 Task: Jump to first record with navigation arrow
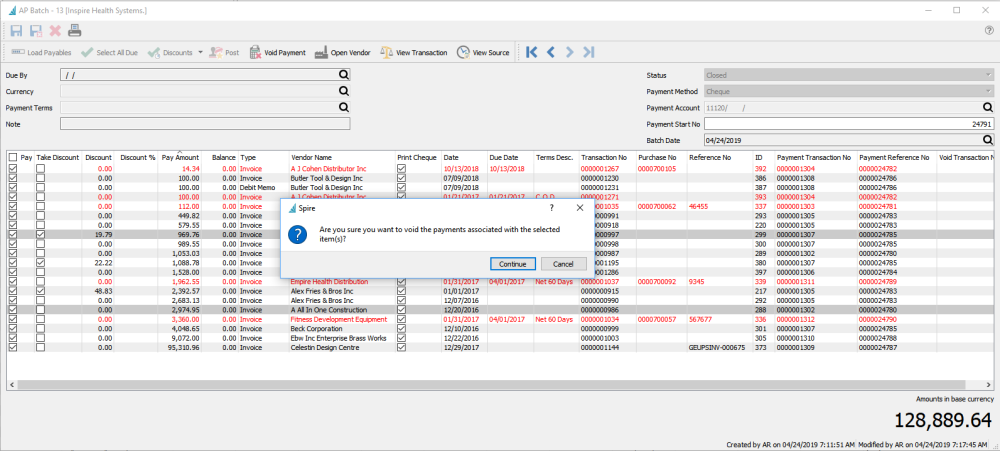point(531,52)
